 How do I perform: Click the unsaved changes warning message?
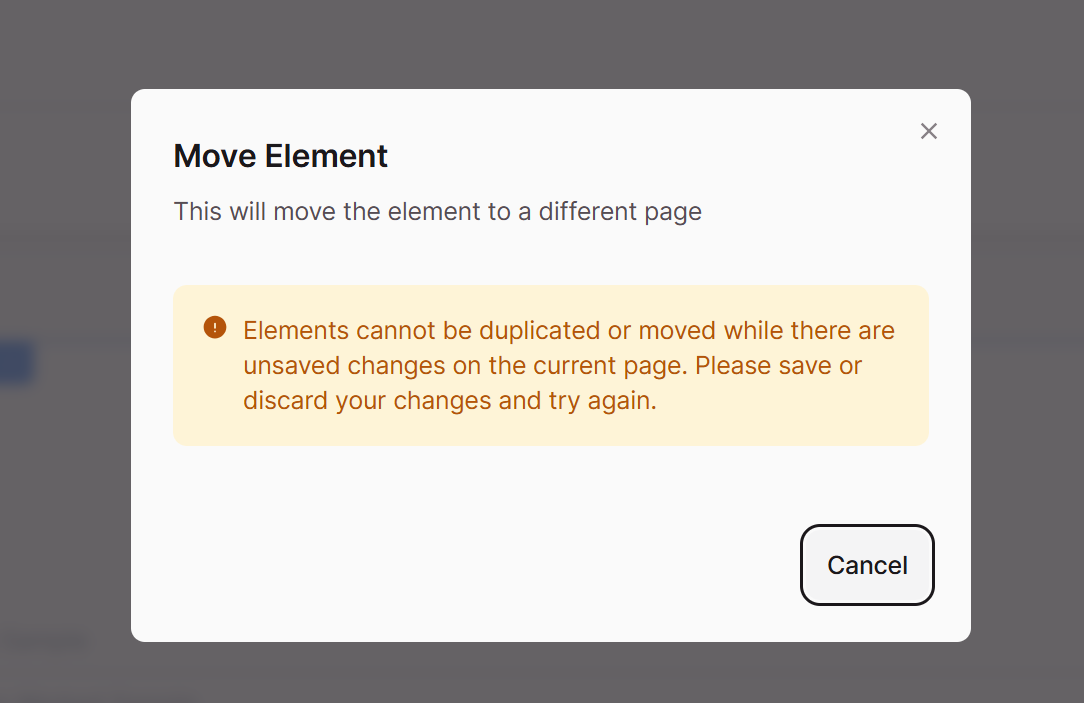coord(569,365)
